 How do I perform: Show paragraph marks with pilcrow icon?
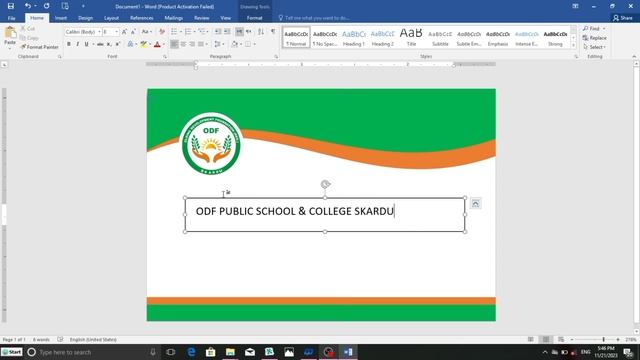(x=273, y=32)
